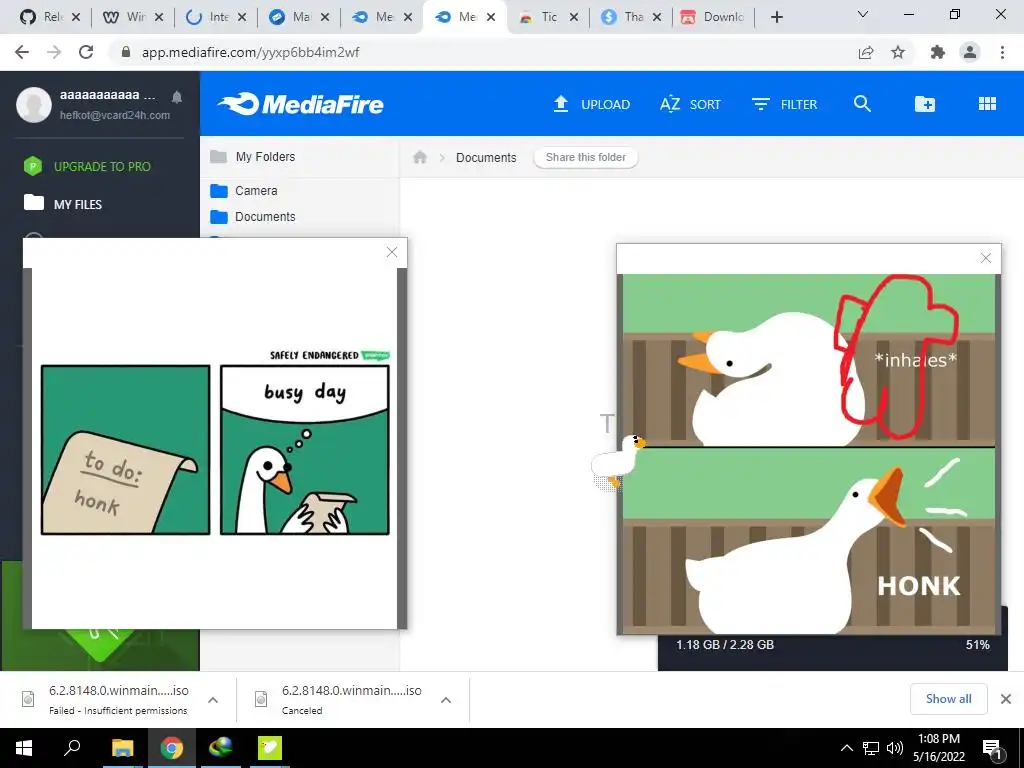Show hidden system tray icons
Screen dimensions: 1024x768
846,748
